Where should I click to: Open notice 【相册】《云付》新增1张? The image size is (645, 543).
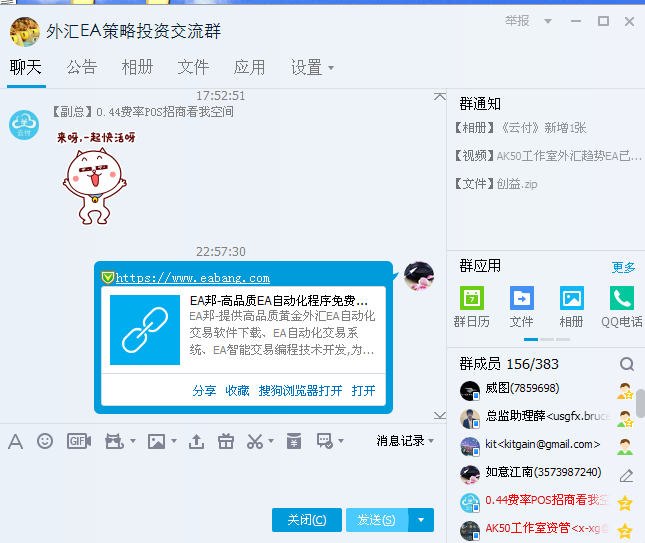(520, 128)
